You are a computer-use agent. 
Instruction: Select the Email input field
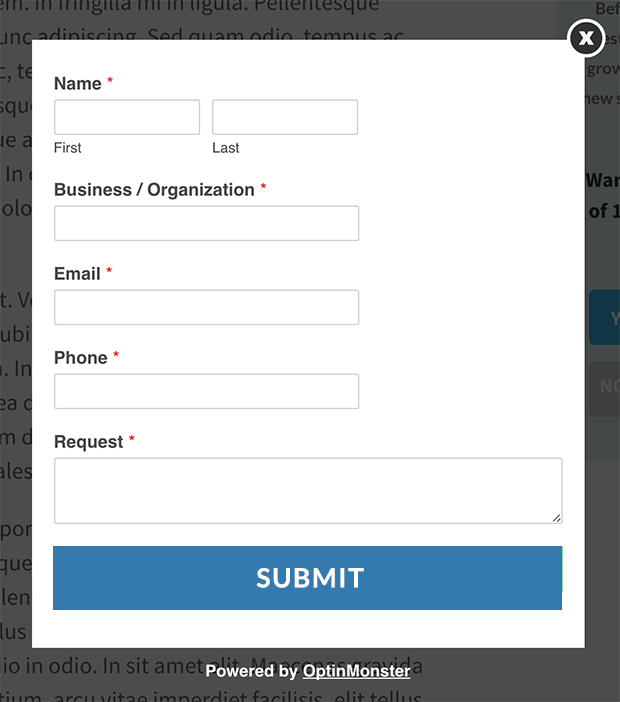206,308
